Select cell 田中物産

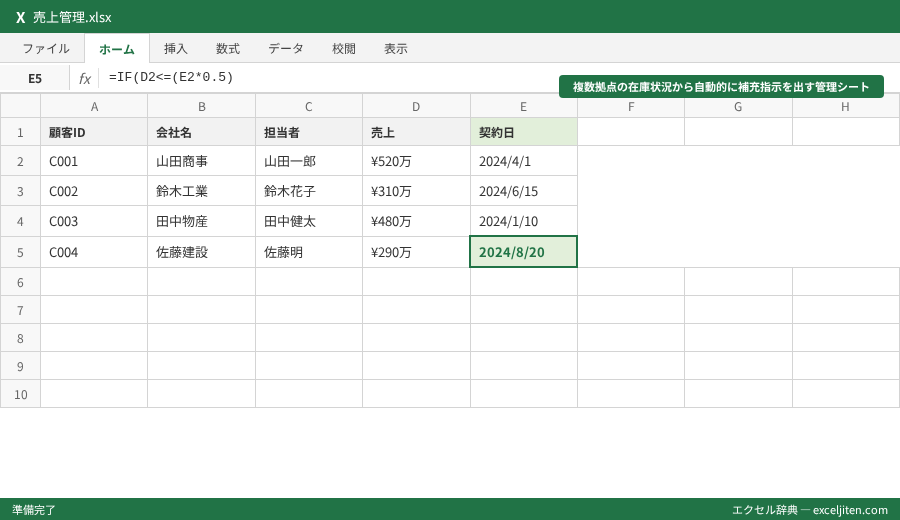pos(201,221)
